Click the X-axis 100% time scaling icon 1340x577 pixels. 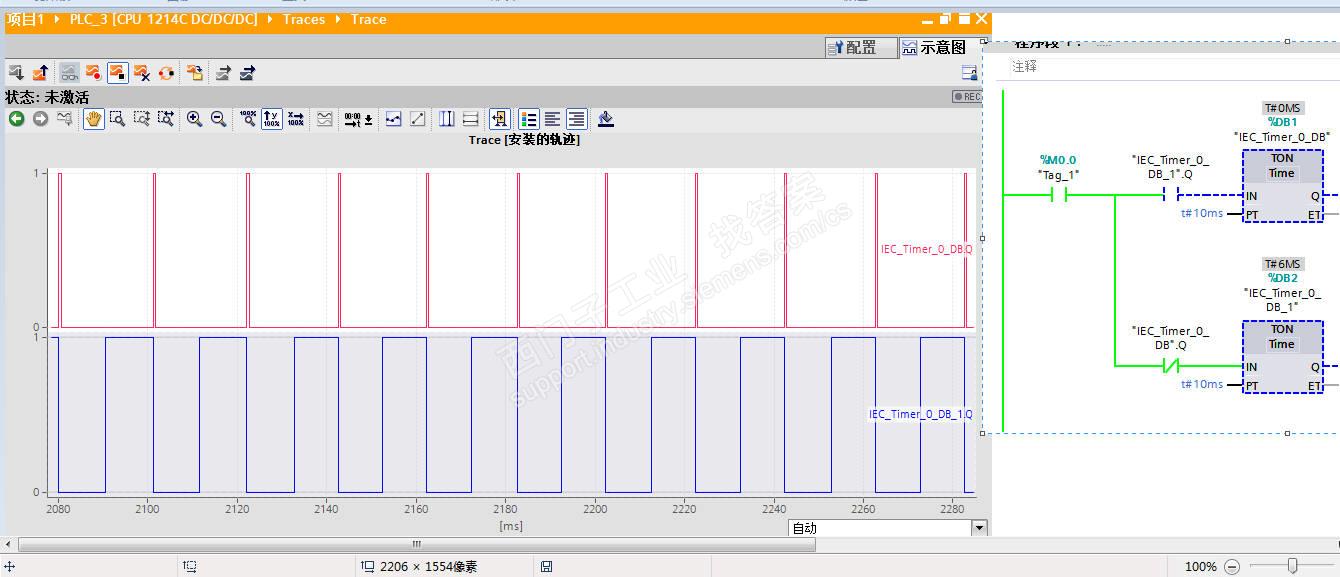(x=296, y=119)
